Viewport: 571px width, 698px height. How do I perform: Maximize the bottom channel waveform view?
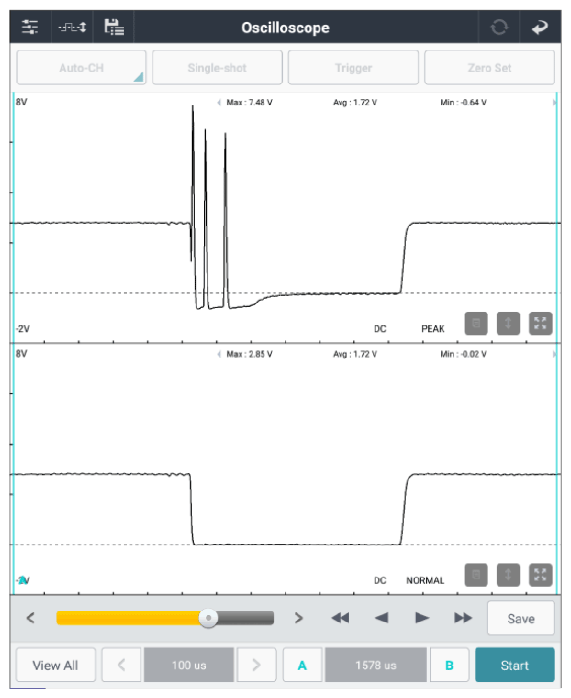[x=540, y=575]
